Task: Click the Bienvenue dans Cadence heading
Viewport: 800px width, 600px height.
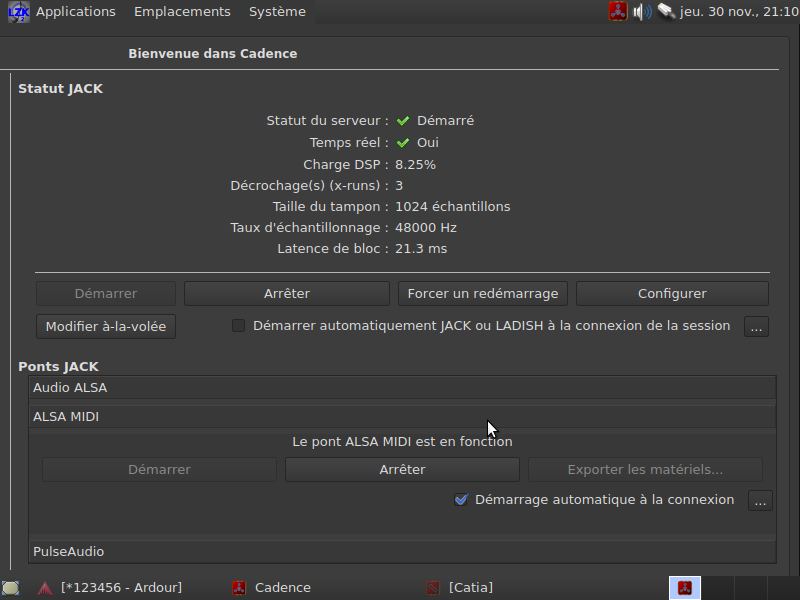Action: (x=213, y=54)
